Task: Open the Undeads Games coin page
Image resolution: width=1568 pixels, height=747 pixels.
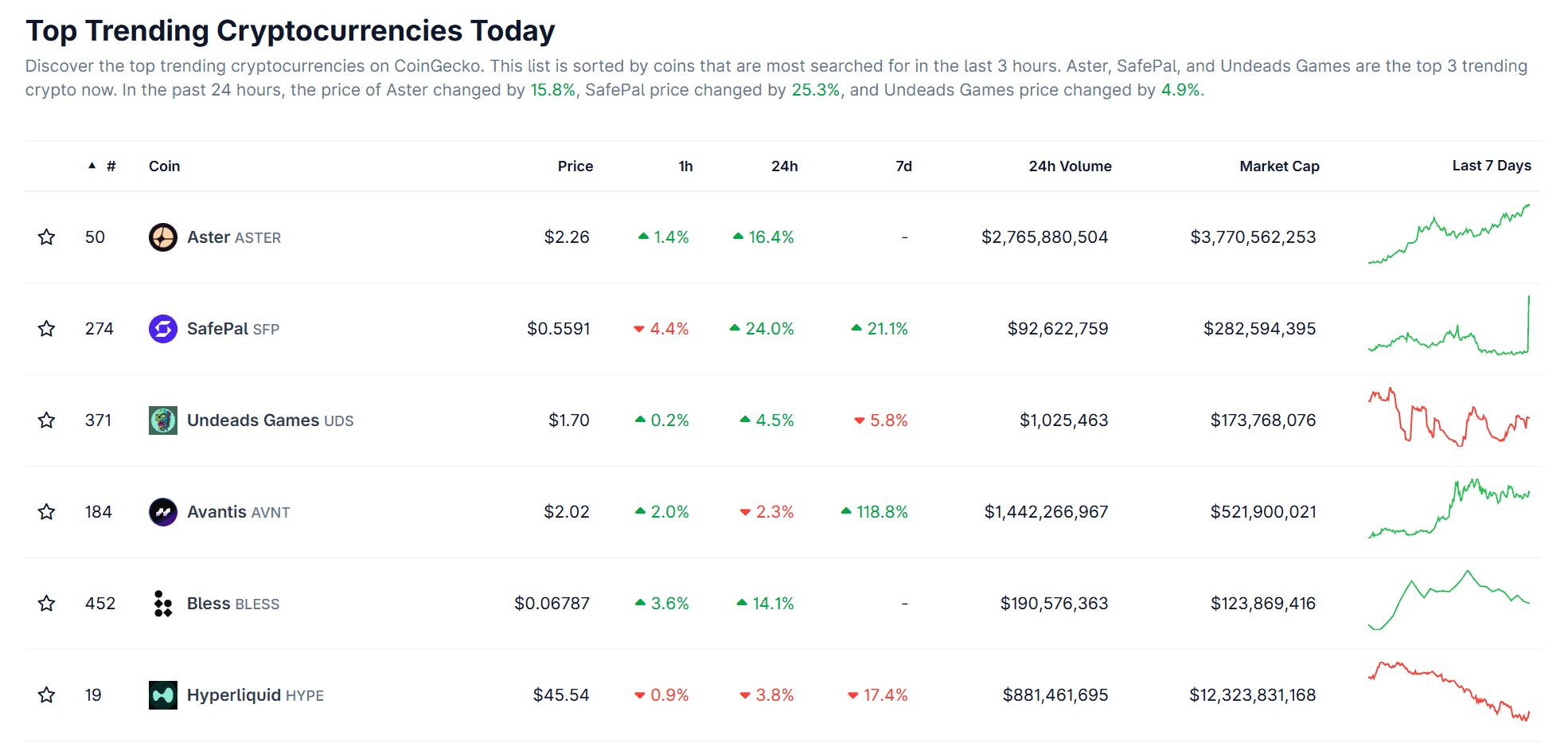Action: point(253,420)
